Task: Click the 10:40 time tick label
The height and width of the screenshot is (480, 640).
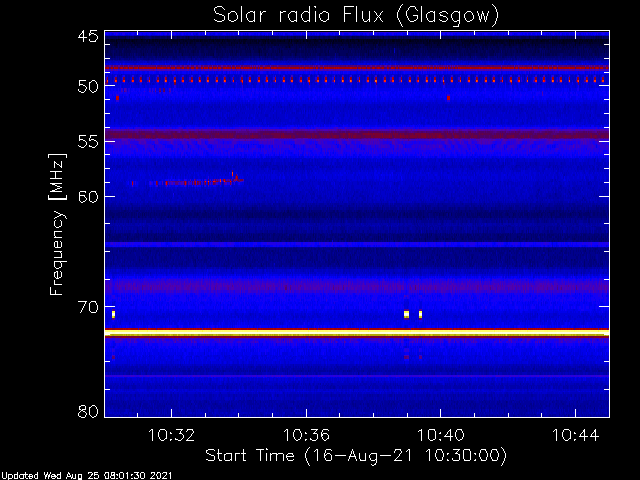Action: click(441, 436)
